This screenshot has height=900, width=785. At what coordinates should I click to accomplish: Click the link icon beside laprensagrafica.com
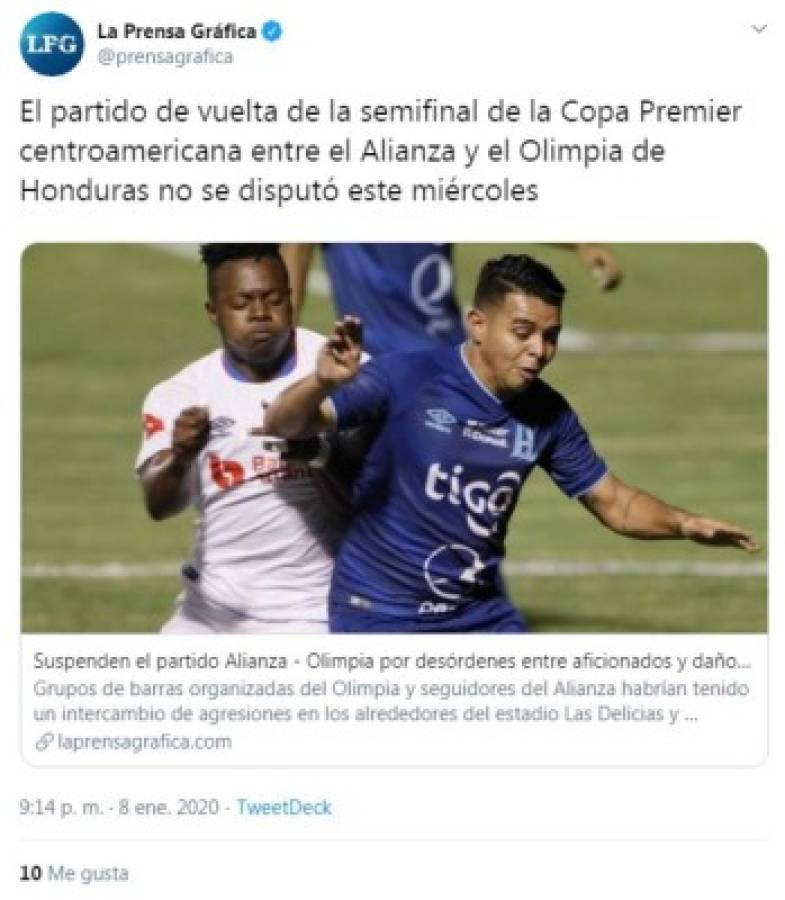(x=44, y=742)
